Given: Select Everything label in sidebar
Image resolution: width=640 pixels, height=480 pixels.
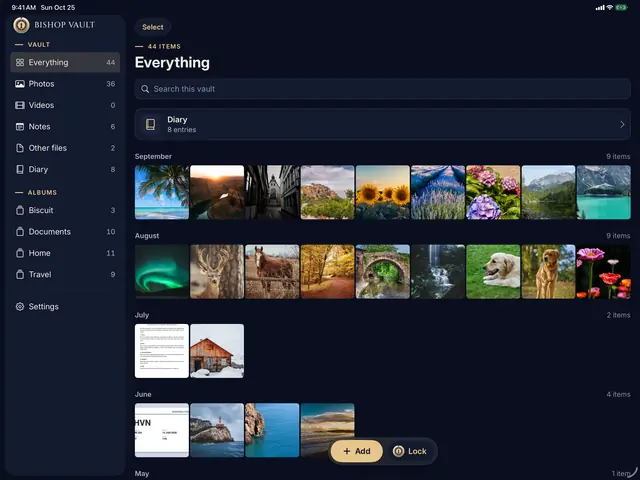Looking at the screenshot, I should [48, 62].
